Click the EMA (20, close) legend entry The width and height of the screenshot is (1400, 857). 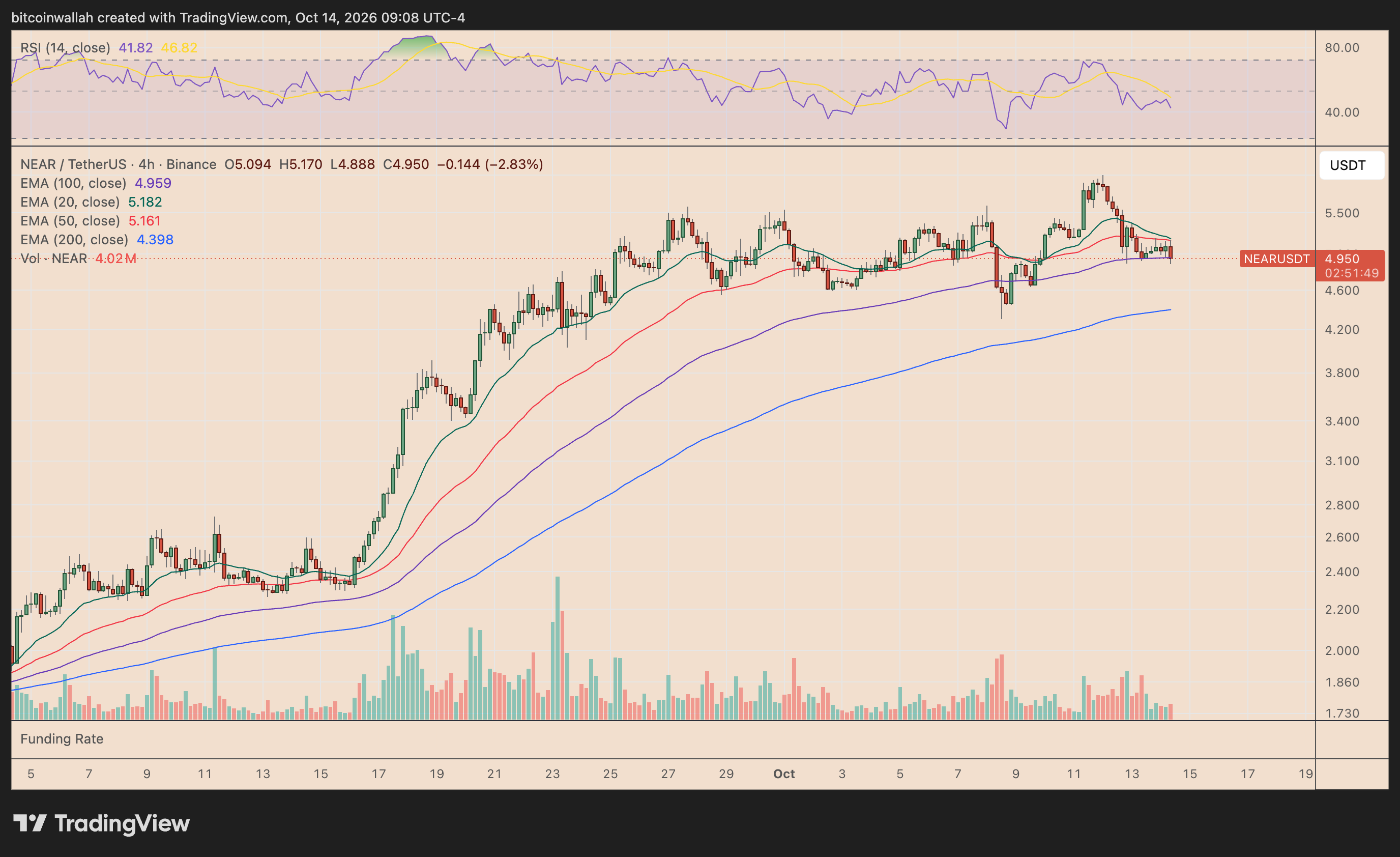coord(91,202)
